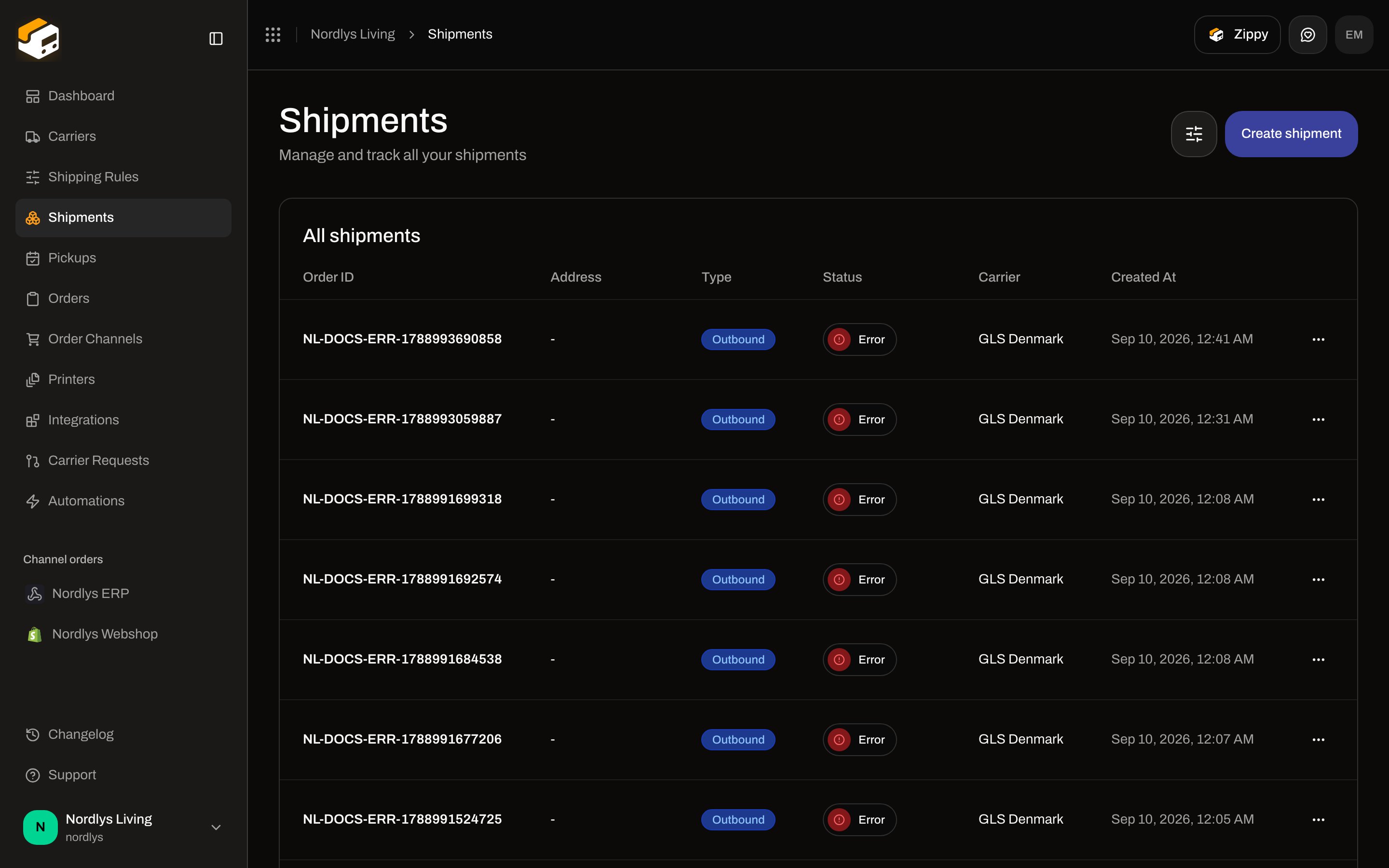
Task: Click the Status column header
Action: pos(842,277)
